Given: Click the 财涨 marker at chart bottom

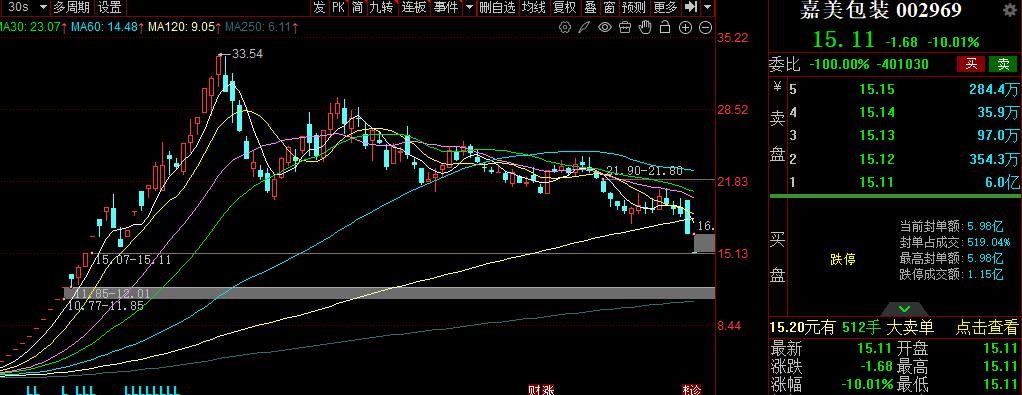Looking at the screenshot, I should pos(540,390).
